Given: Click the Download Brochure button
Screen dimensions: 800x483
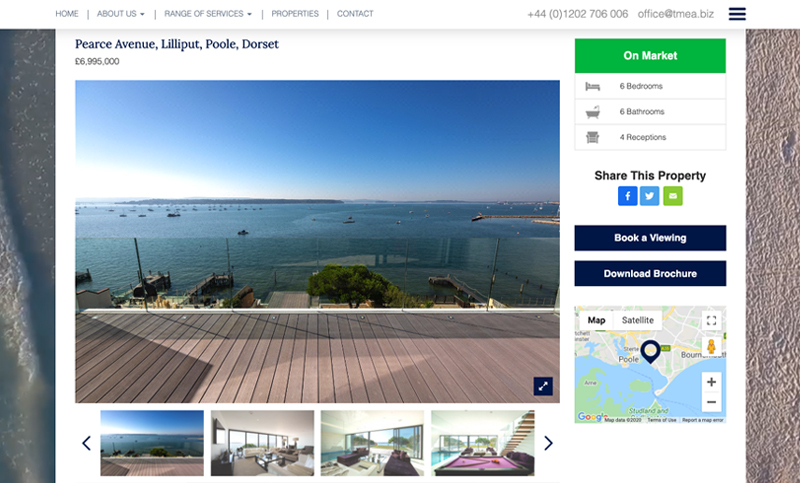Looking at the screenshot, I should [650, 273].
